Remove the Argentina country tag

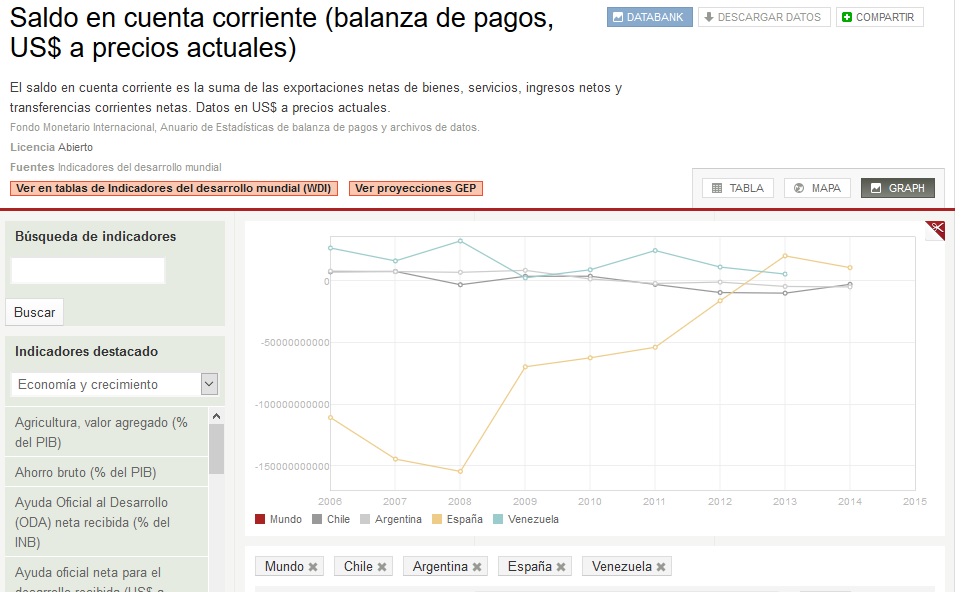click(x=477, y=567)
